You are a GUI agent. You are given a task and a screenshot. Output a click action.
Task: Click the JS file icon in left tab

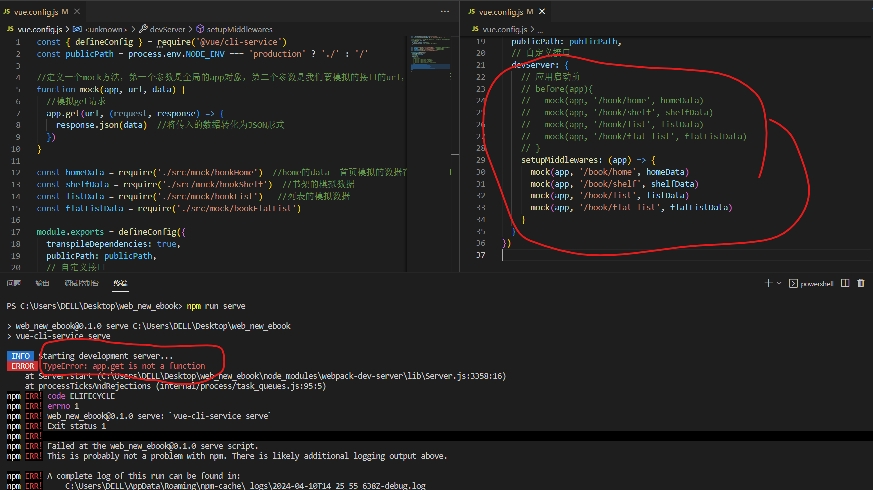9,10
